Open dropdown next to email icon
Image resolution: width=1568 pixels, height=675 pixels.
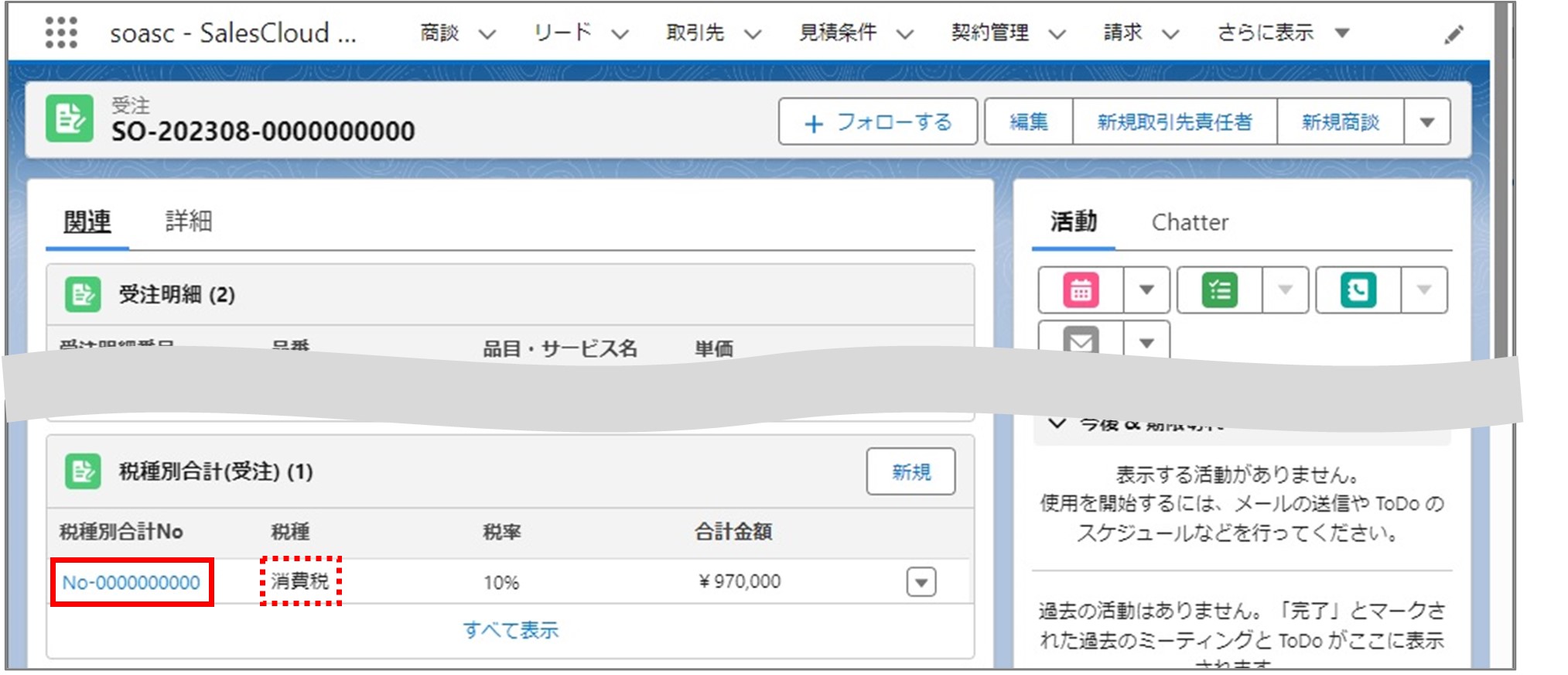click(1146, 341)
